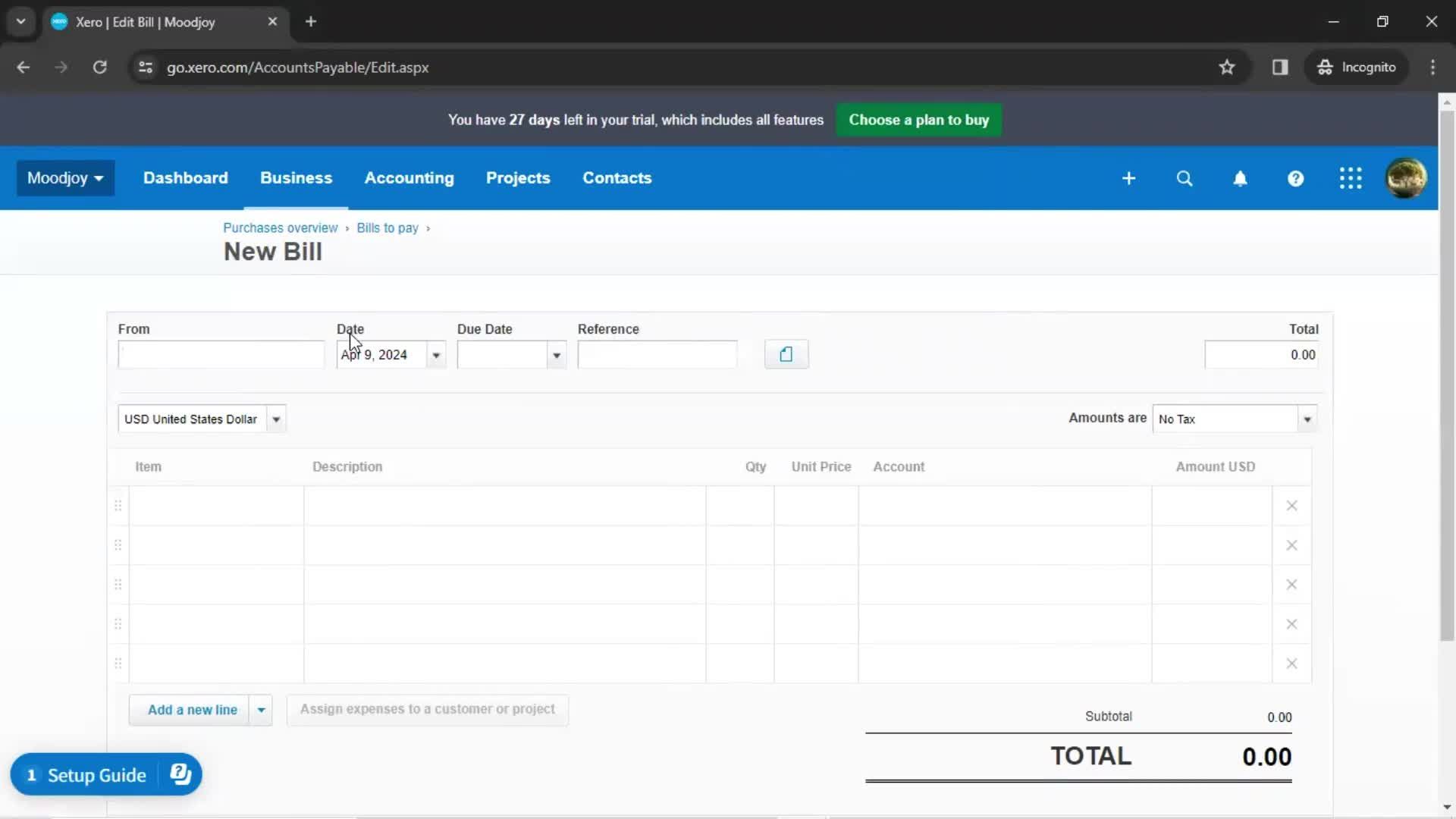This screenshot has width=1456, height=819.
Task: Grab the drag handle of the fourth line
Action: (118, 624)
